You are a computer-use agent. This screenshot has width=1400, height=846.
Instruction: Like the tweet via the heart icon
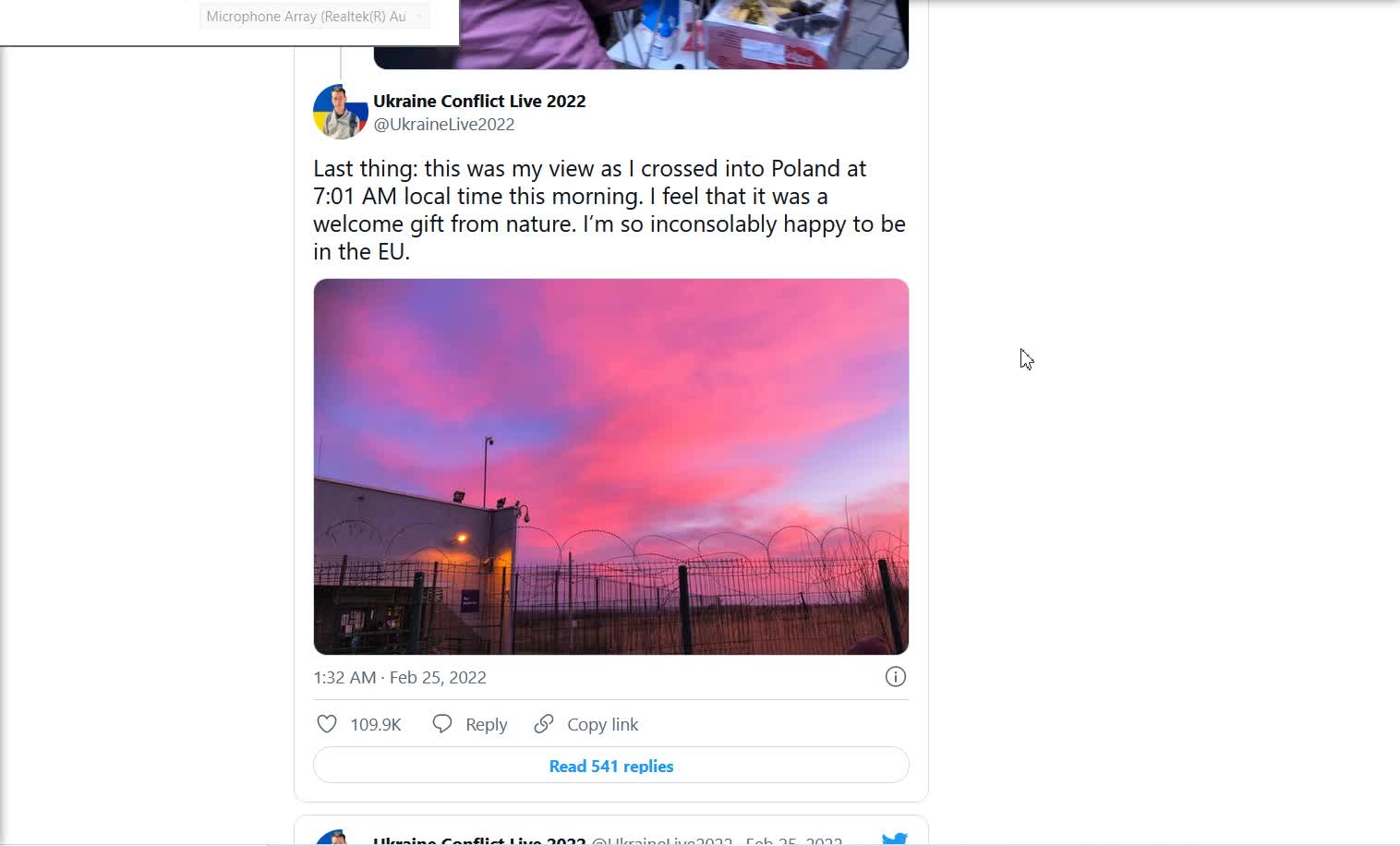coord(327,724)
